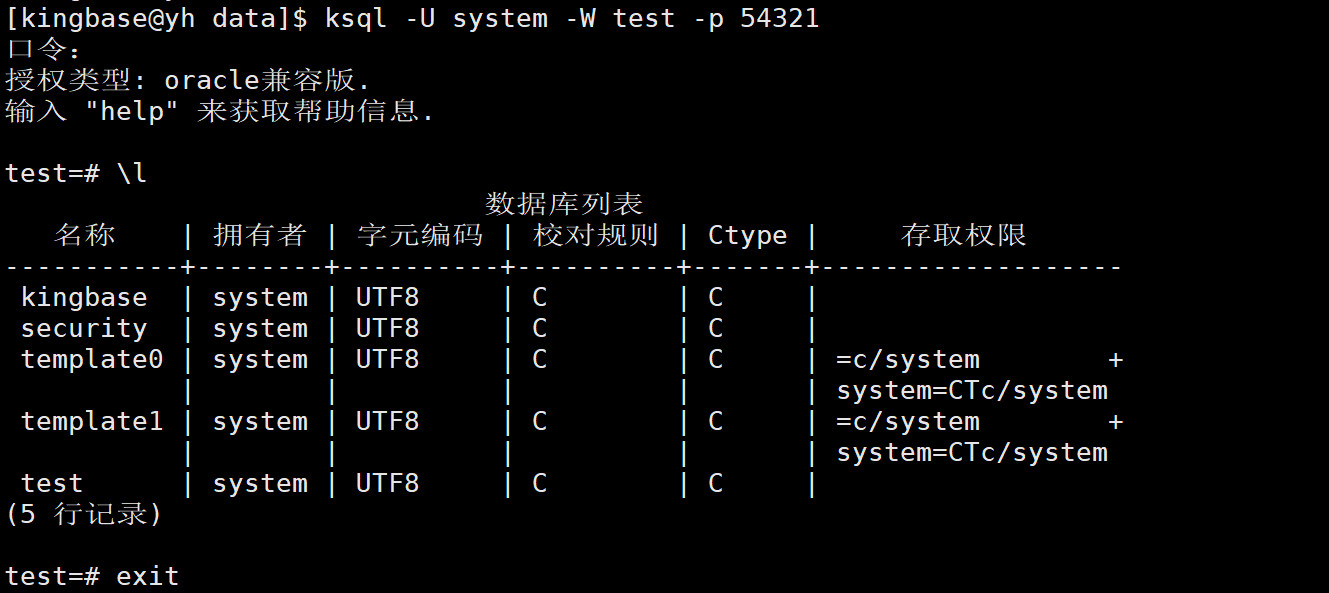Image resolution: width=1329 pixels, height=593 pixels.
Task: Click the exit command on the last line
Action: click(x=148, y=576)
